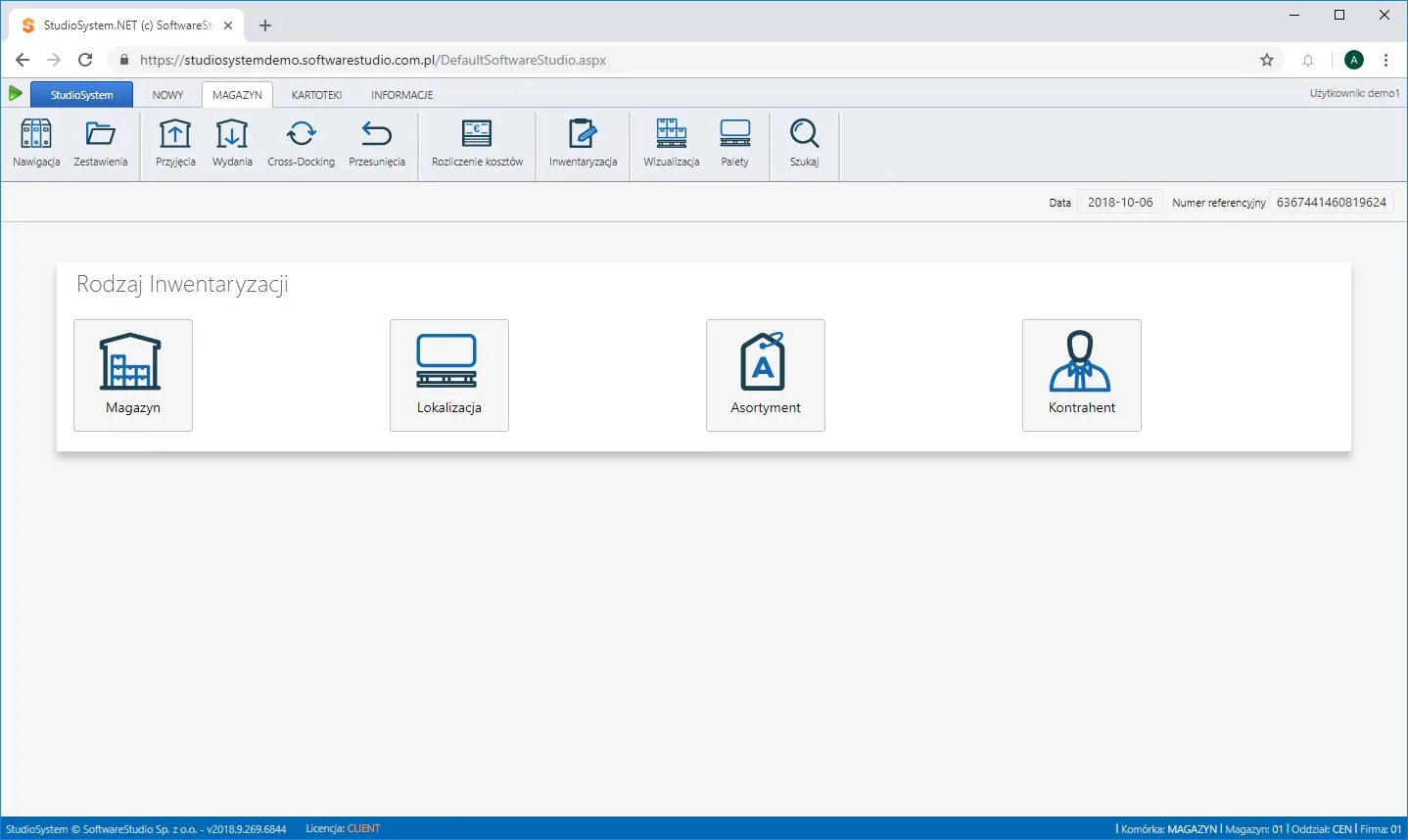
Task: Reload the page with refresh icon
Action: point(85,60)
